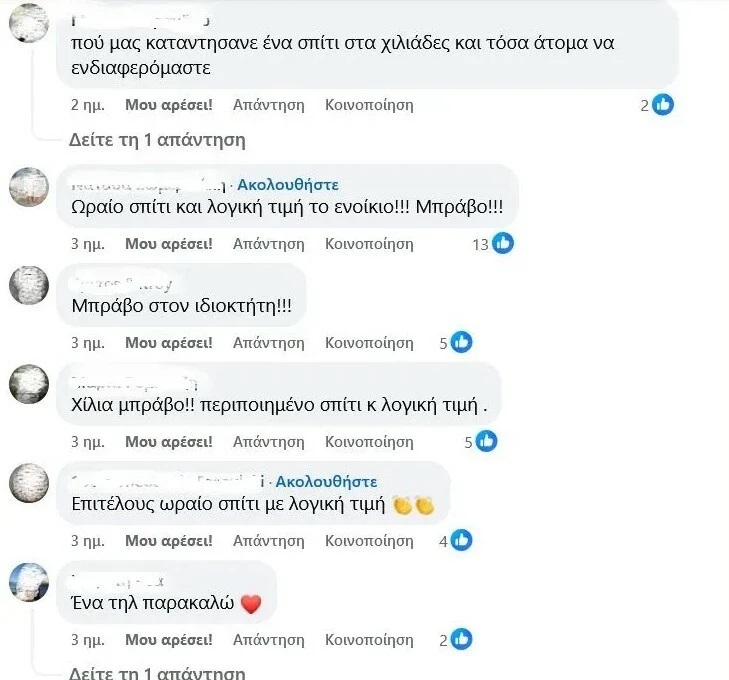This screenshot has width=729, height=680.
Task: Click the like reaction icon on the top comment
Action: pos(663,104)
